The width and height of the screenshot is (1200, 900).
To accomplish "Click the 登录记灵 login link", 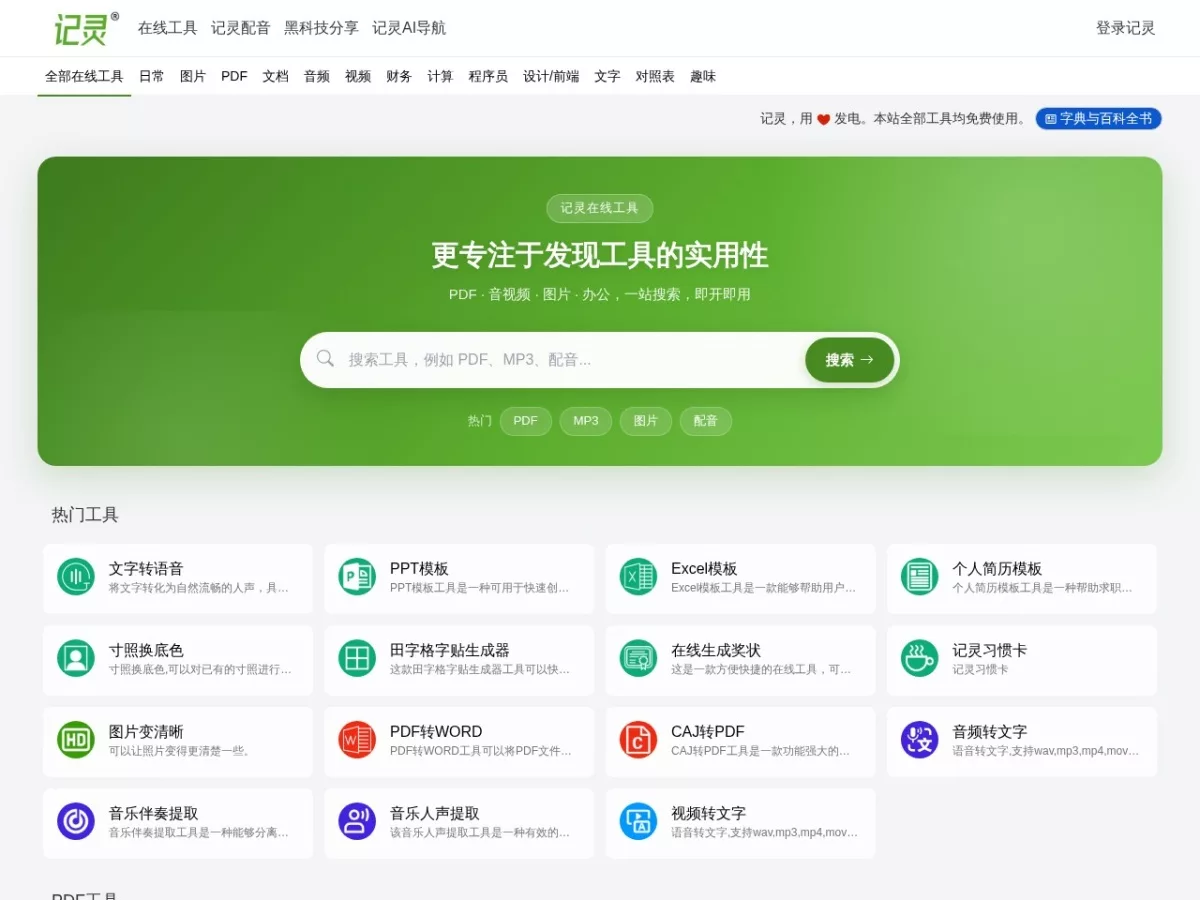I will click(x=1126, y=28).
